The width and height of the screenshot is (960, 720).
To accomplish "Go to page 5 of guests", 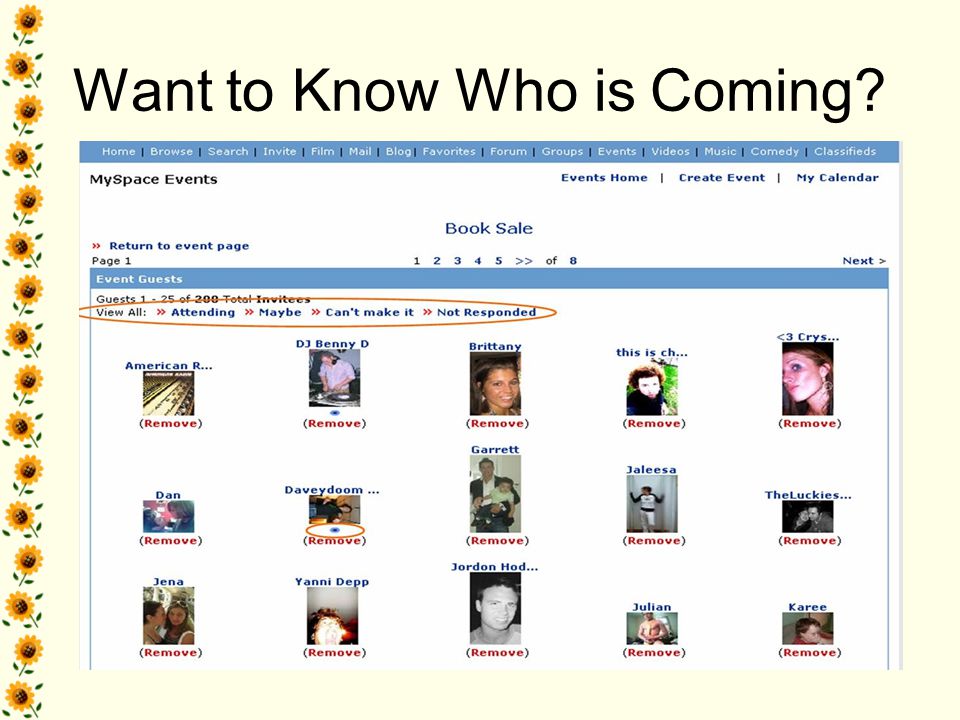I will point(498,261).
